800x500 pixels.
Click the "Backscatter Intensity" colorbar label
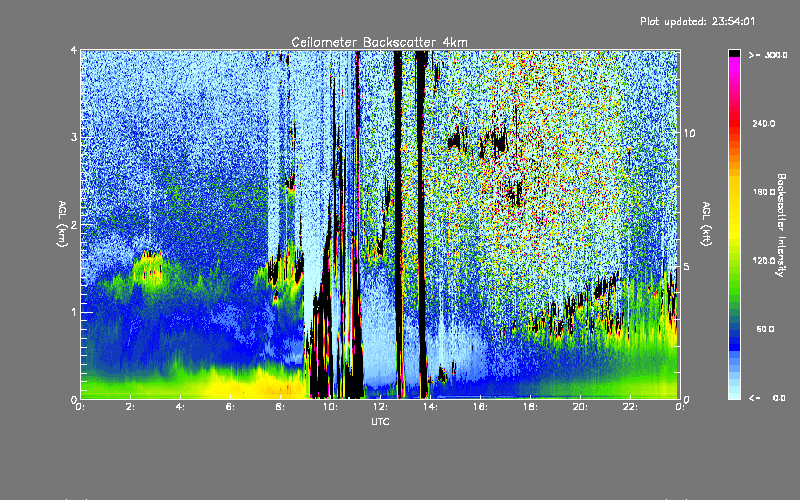(781, 225)
